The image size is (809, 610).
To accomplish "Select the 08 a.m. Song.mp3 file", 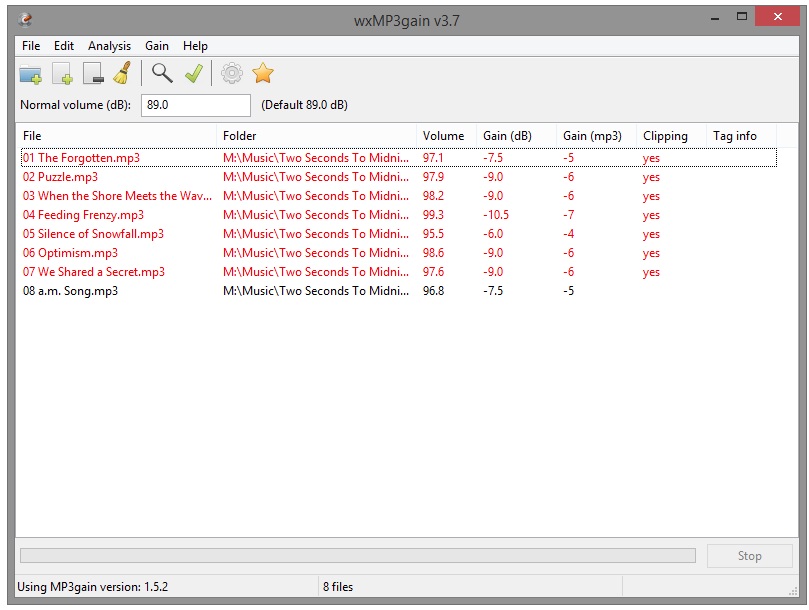I will pyautogui.click(x=70, y=291).
